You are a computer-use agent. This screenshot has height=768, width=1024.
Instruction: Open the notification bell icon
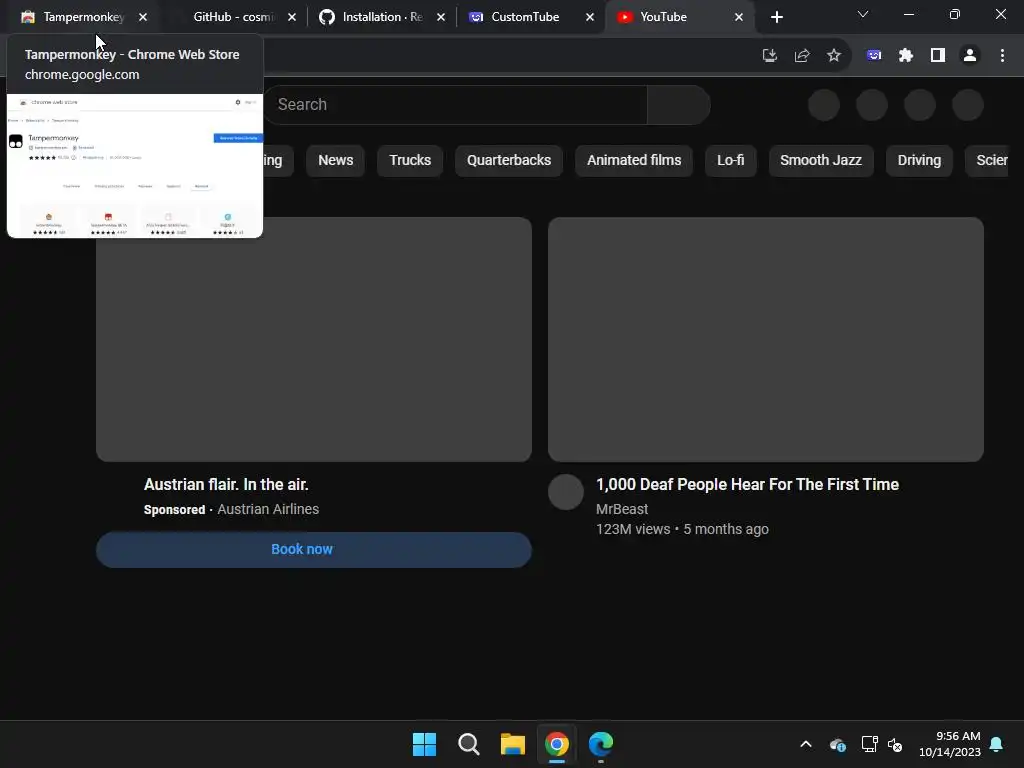[997, 744]
